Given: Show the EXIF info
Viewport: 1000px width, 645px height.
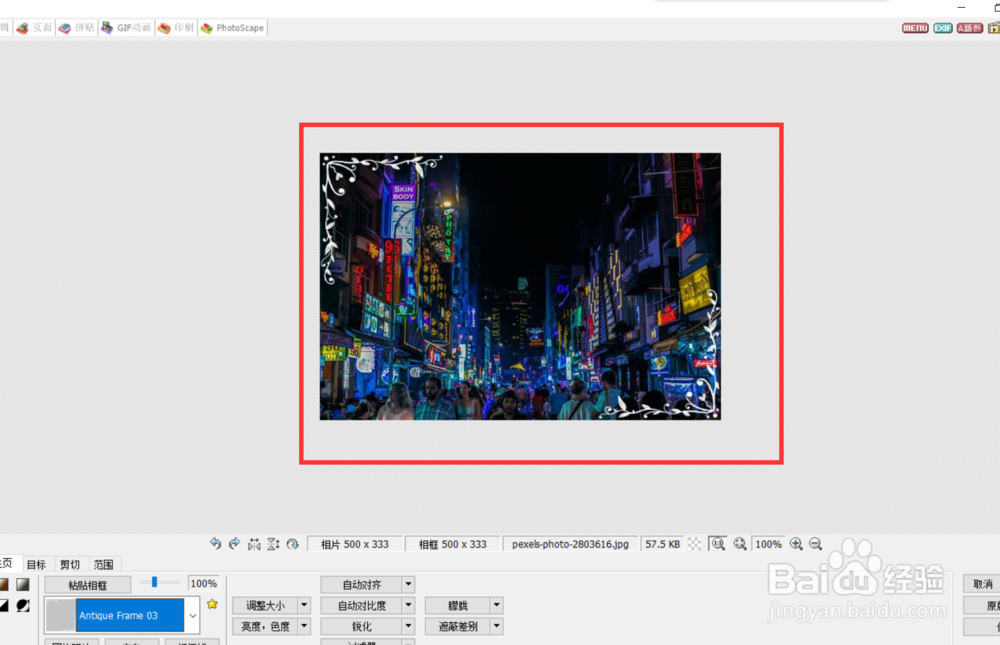Looking at the screenshot, I should click(943, 27).
